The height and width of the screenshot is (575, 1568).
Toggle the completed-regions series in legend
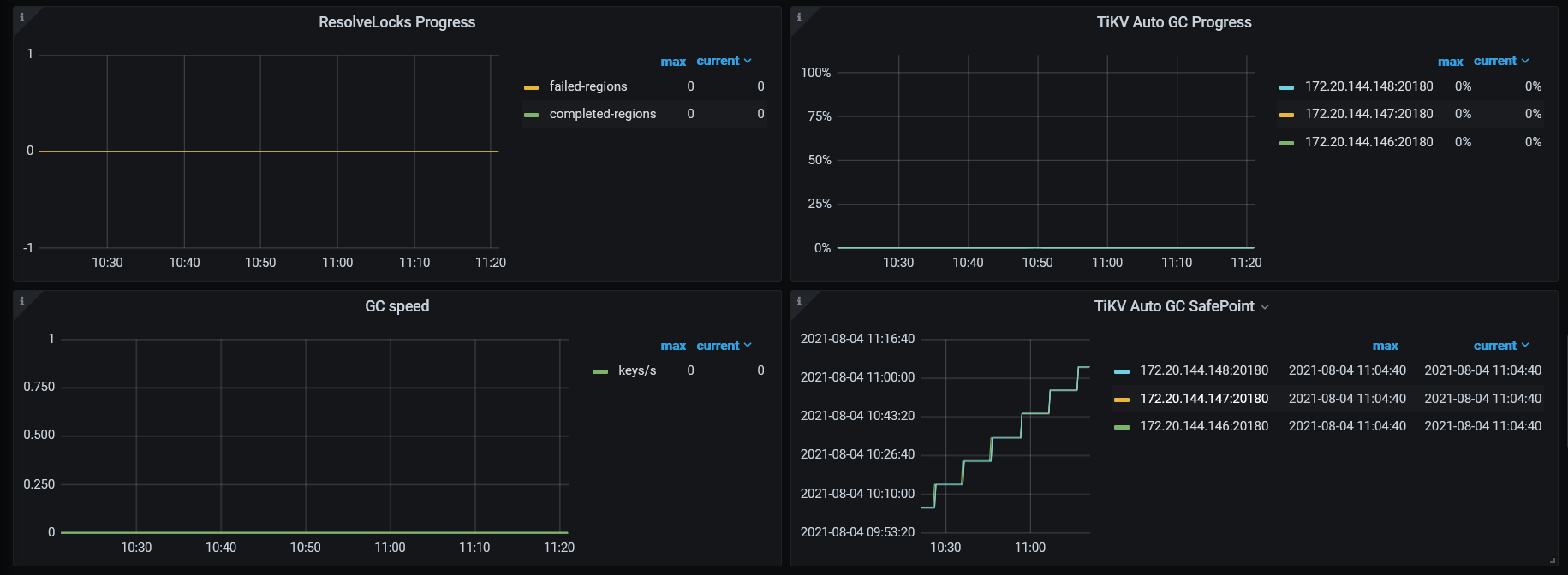click(602, 114)
